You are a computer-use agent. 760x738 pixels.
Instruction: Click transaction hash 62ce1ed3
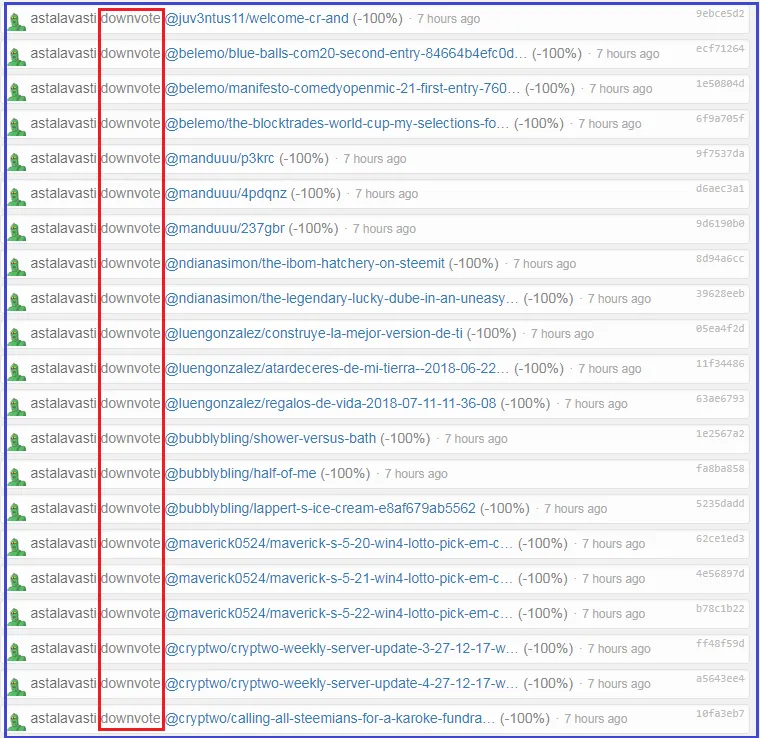[x=720, y=538]
